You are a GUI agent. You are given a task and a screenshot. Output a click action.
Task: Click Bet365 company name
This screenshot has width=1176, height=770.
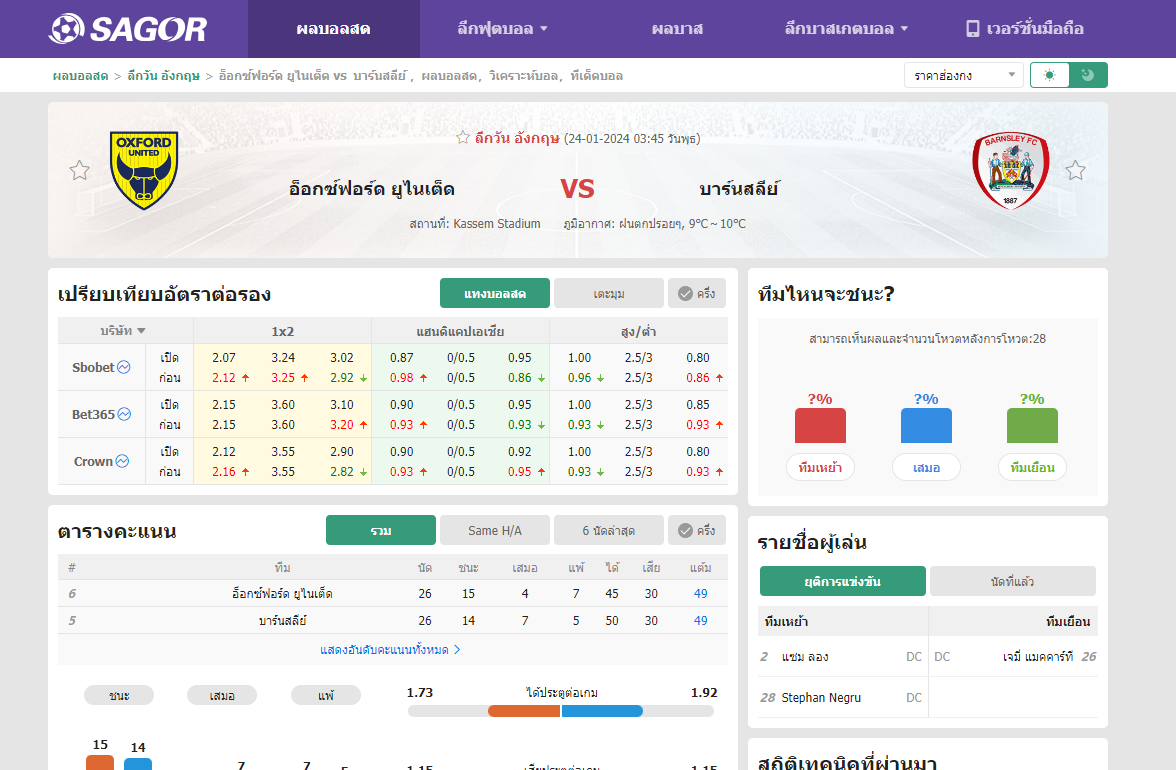pyautogui.click(x=93, y=414)
